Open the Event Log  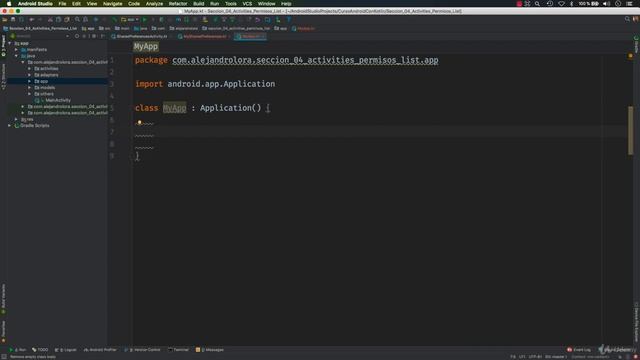click(579, 350)
